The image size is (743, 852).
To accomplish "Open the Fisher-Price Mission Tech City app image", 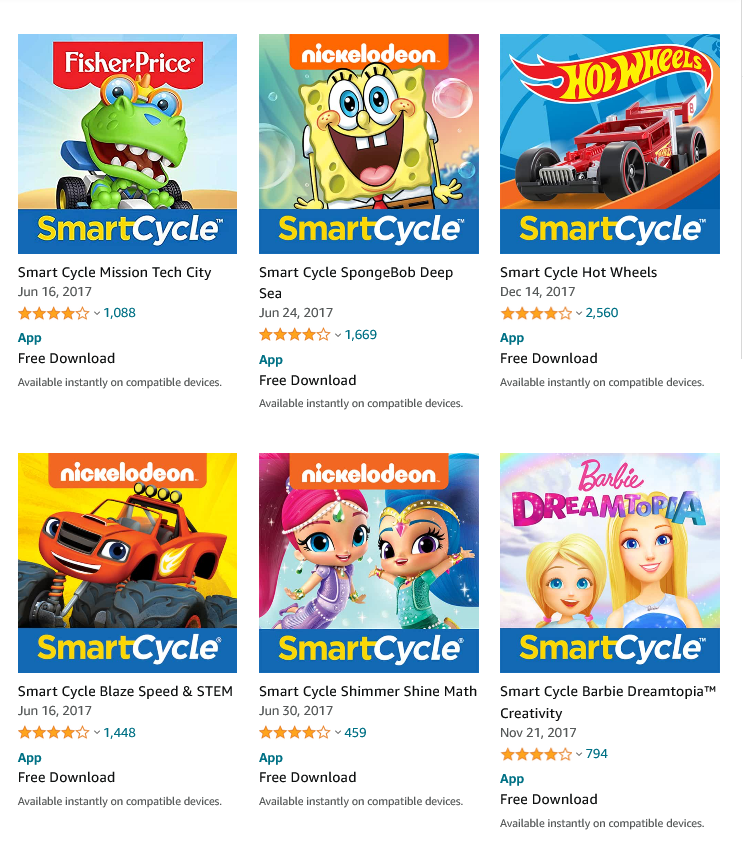I will pyautogui.click(x=128, y=143).
